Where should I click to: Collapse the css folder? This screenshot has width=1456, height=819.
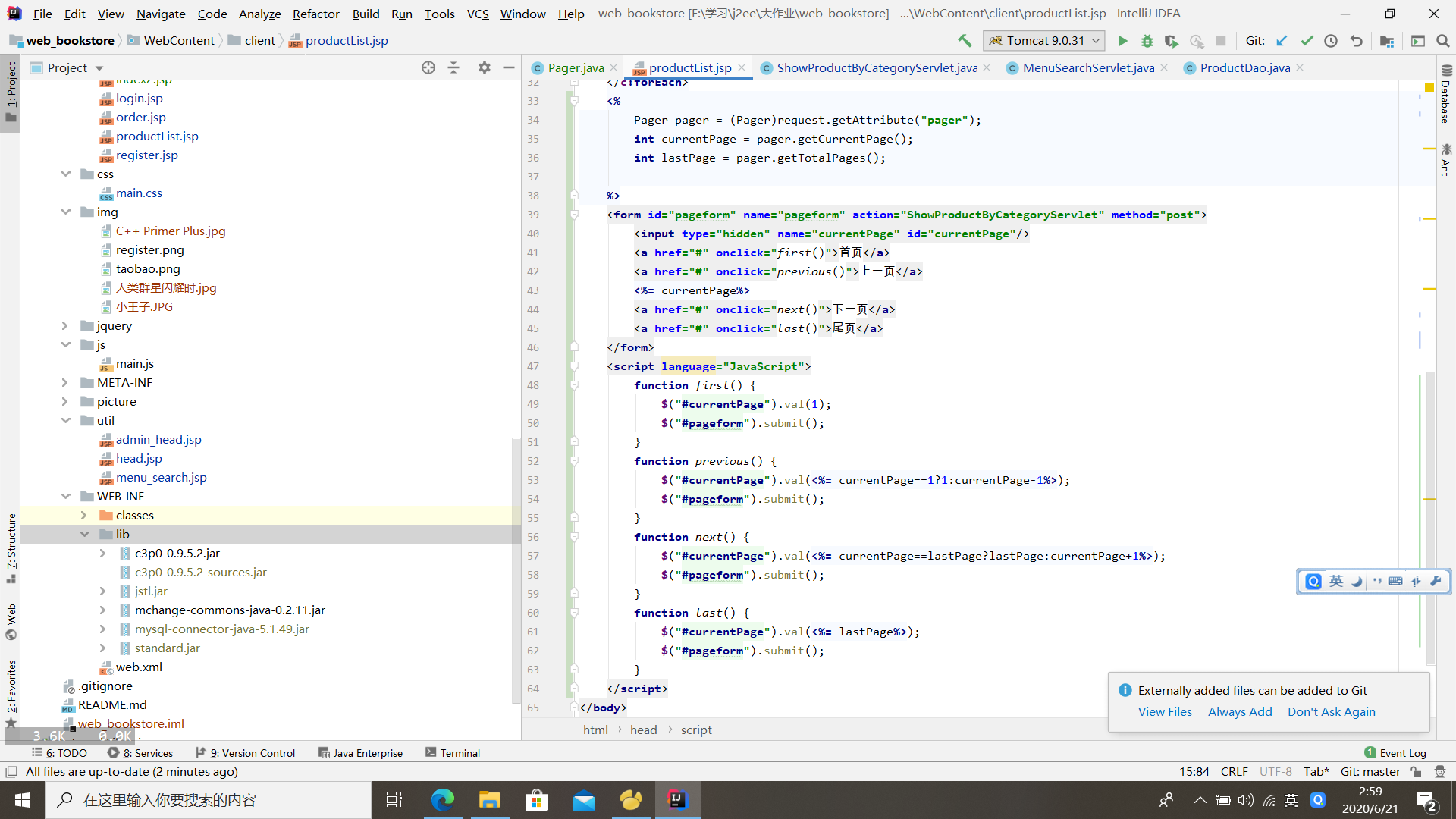tap(66, 174)
